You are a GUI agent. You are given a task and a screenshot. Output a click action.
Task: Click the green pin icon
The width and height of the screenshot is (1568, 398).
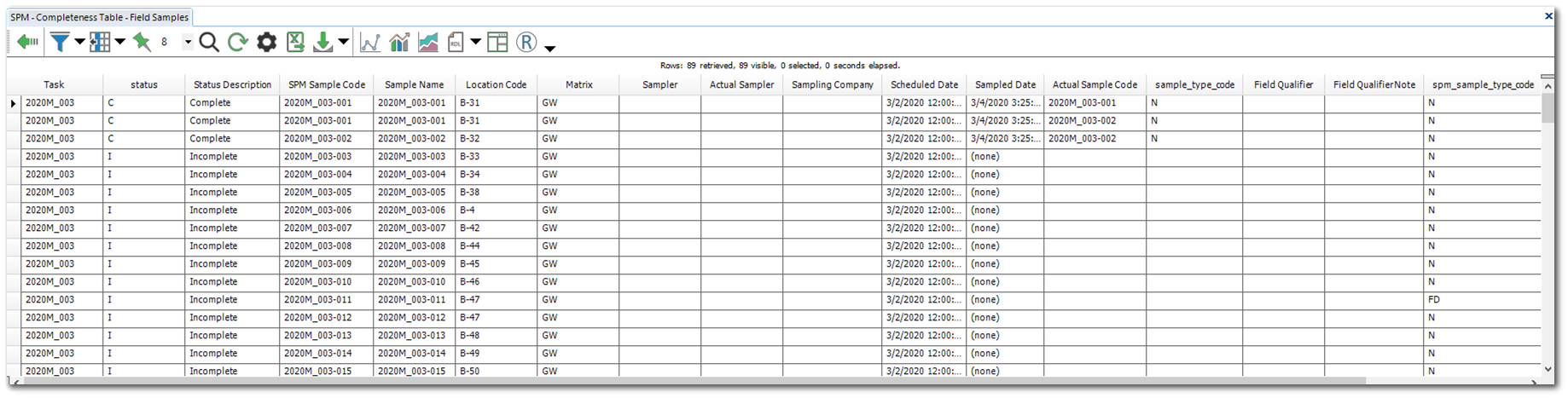(x=142, y=42)
